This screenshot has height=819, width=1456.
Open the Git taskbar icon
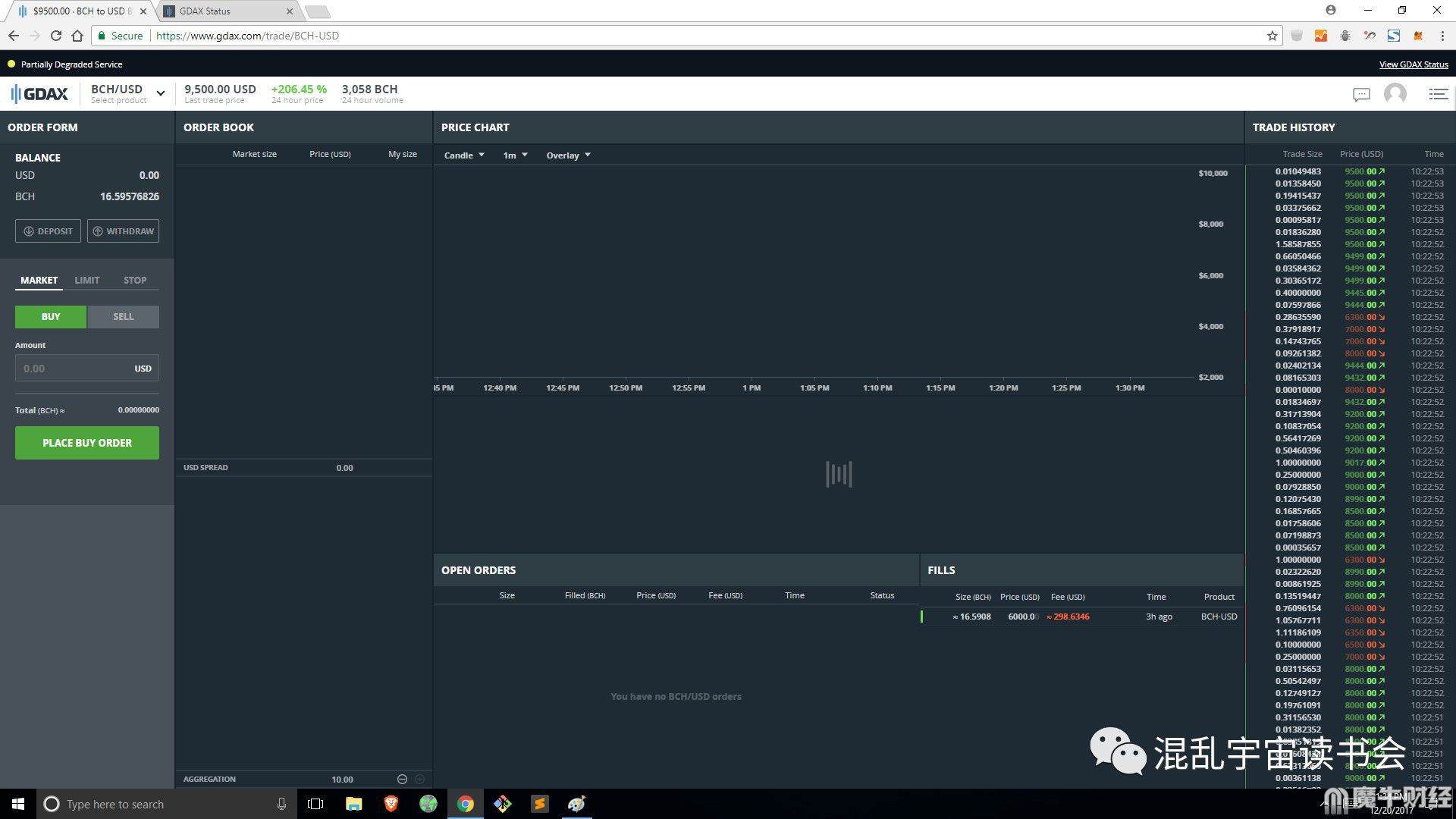point(502,804)
